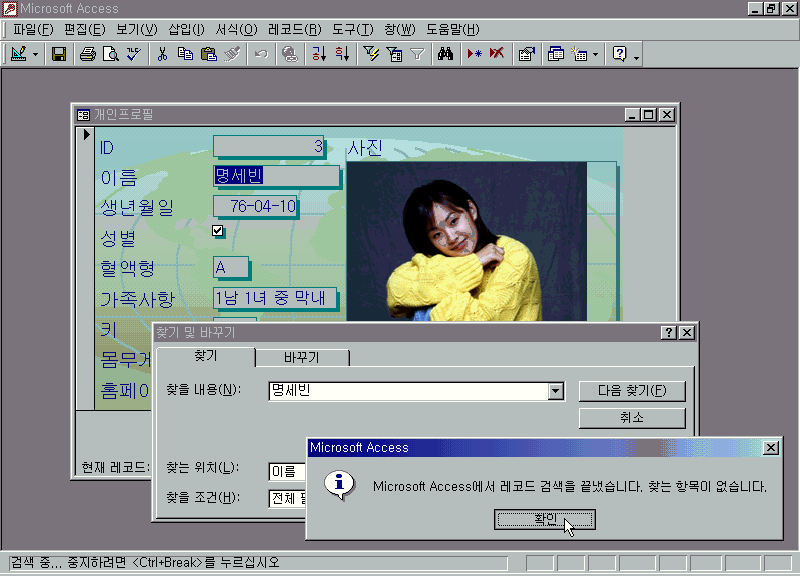The image size is (800, 576).
Task: Click 확인 in the Microsoft Access message
Action: pos(545,519)
